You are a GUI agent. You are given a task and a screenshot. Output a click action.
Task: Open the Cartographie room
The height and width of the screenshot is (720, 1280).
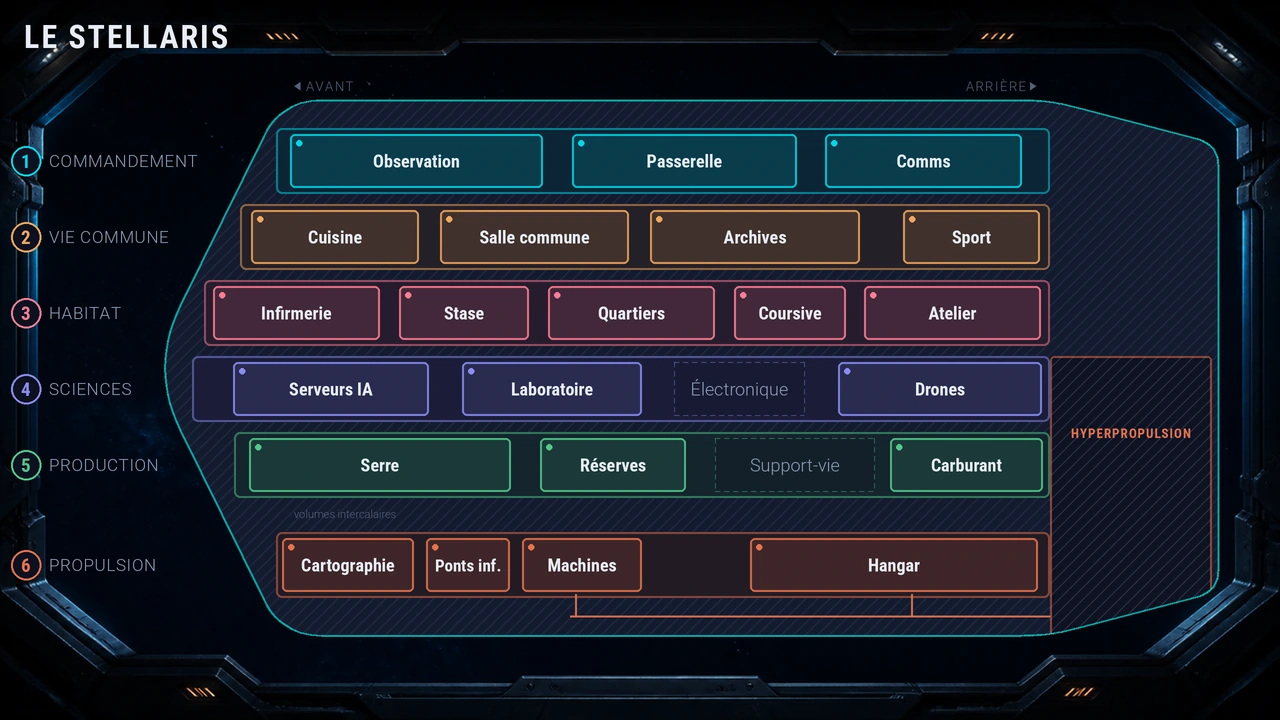[348, 565]
